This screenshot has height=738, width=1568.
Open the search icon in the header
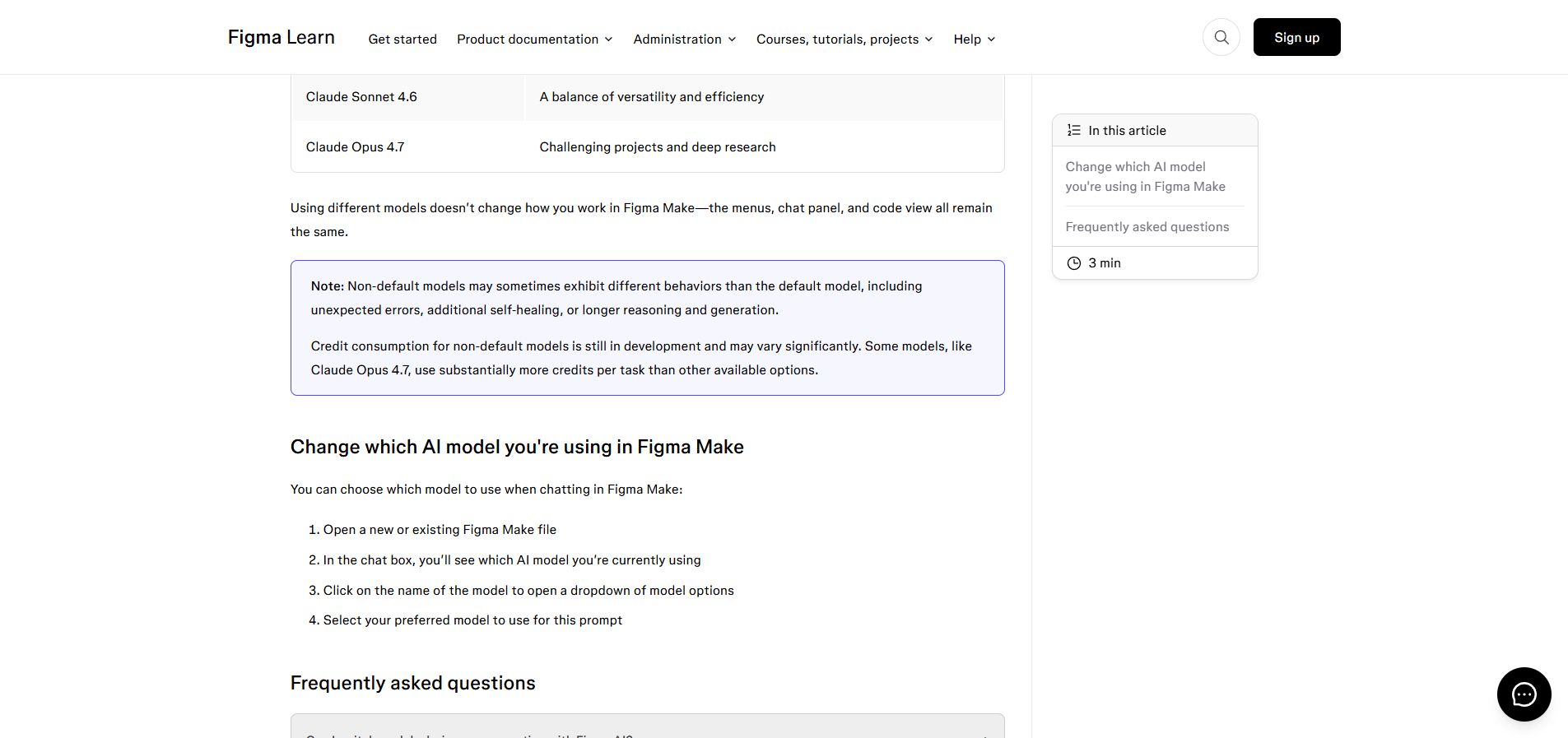tap(1221, 37)
